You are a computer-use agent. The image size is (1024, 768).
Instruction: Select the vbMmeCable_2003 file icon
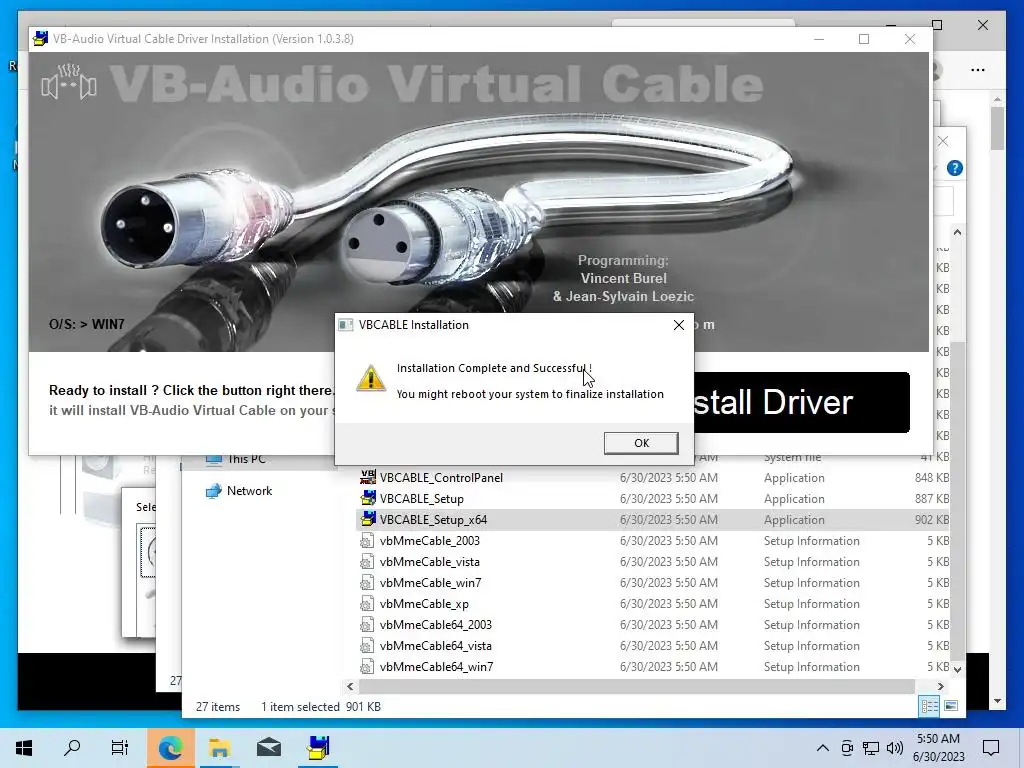point(367,541)
